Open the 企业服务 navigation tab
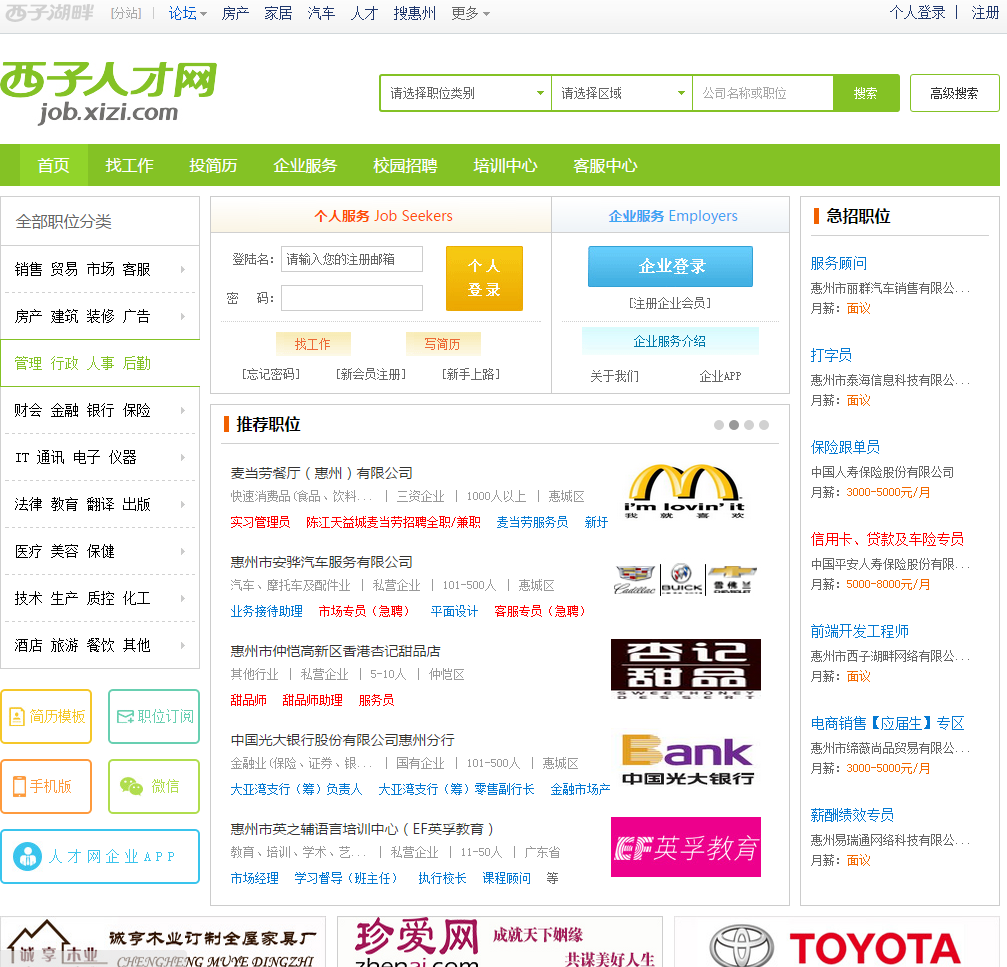The image size is (1007, 967). coord(305,166)
